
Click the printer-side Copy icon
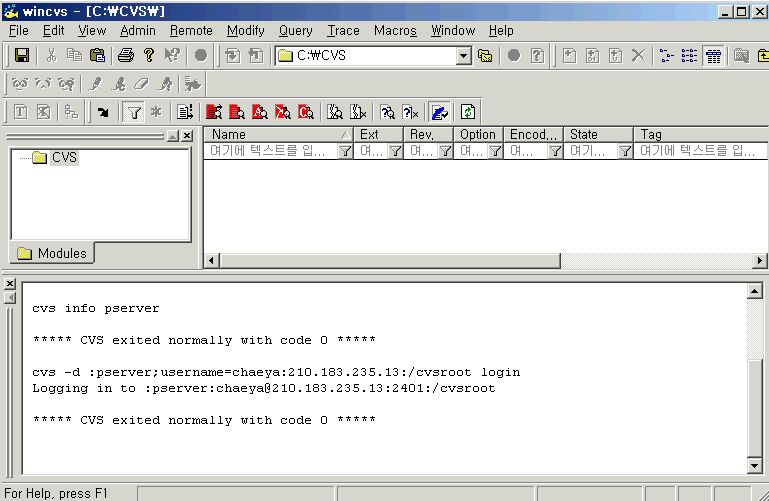(x=74, y=56)
